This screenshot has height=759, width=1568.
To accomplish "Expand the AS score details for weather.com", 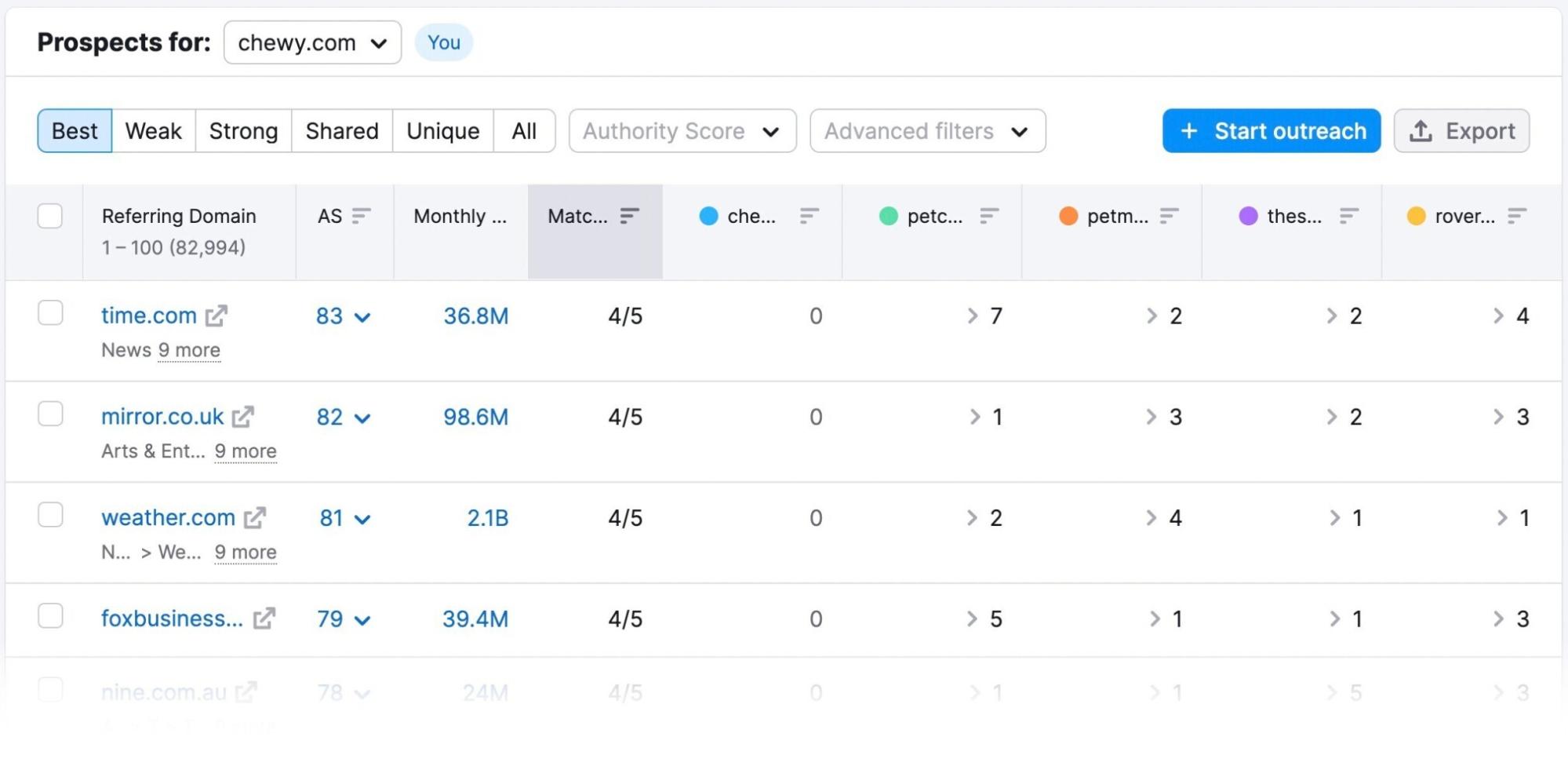I will coord(362,518).
